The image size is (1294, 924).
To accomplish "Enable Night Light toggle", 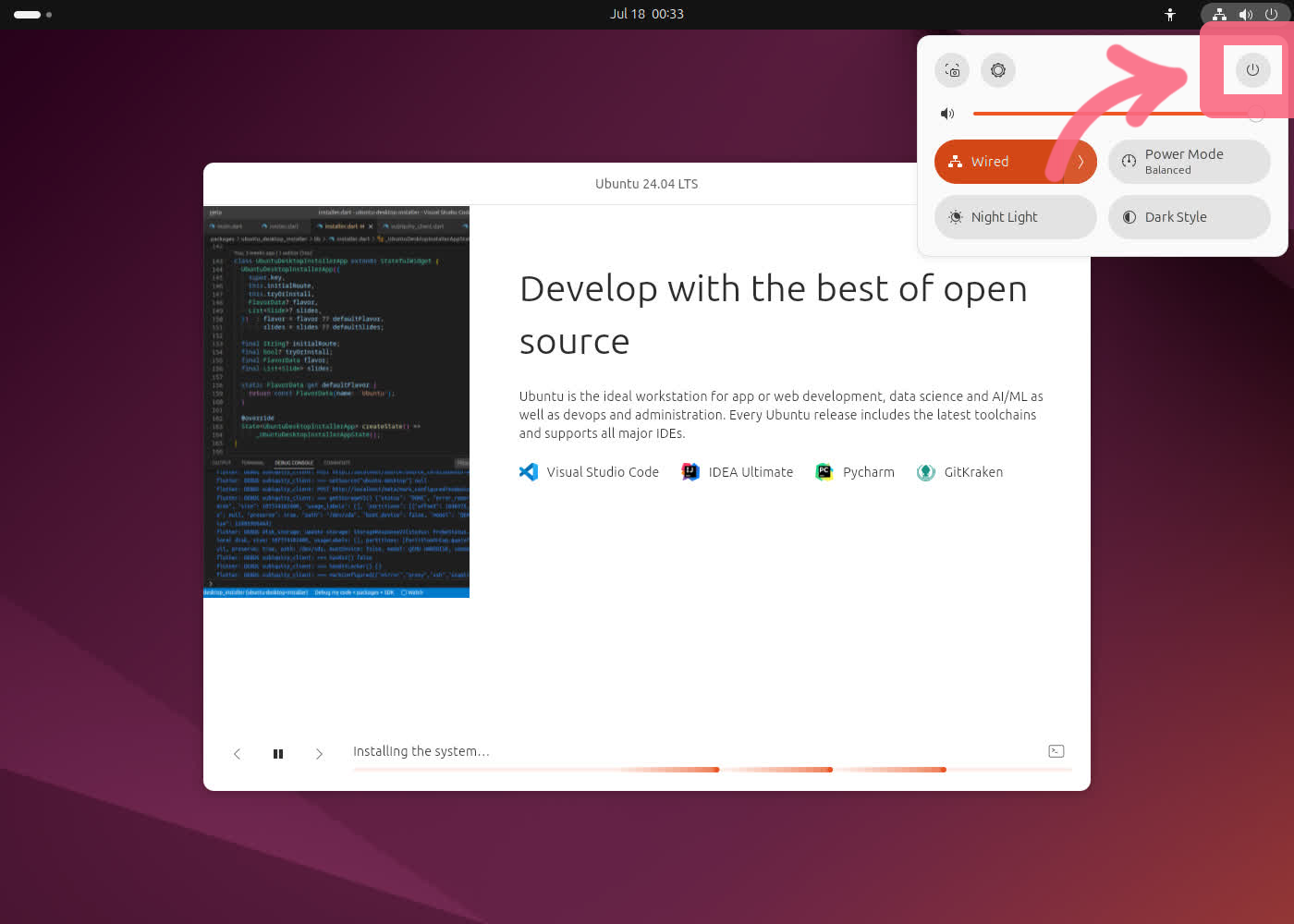I will tap(1015, 217).
